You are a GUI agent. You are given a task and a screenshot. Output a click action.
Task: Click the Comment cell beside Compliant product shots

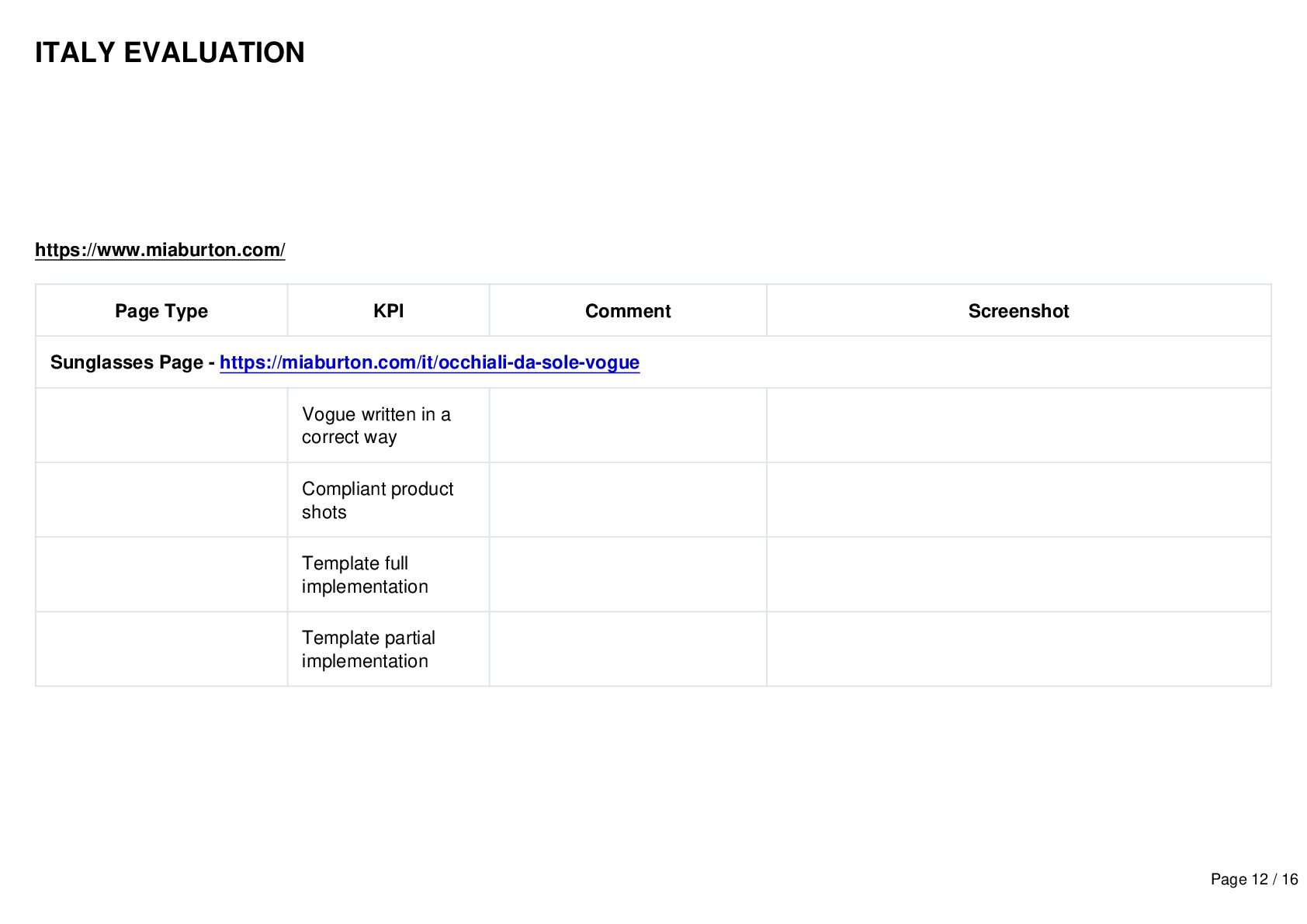[x=628, y=500]
